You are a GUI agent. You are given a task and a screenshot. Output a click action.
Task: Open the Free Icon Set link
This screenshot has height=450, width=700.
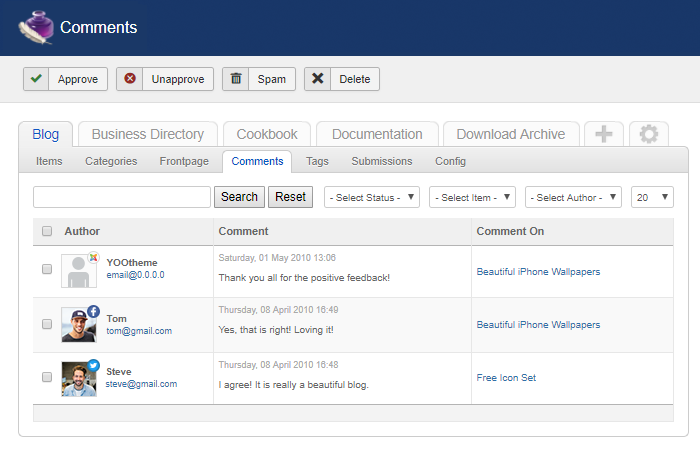pyautogui.click(x=506, y=378)
